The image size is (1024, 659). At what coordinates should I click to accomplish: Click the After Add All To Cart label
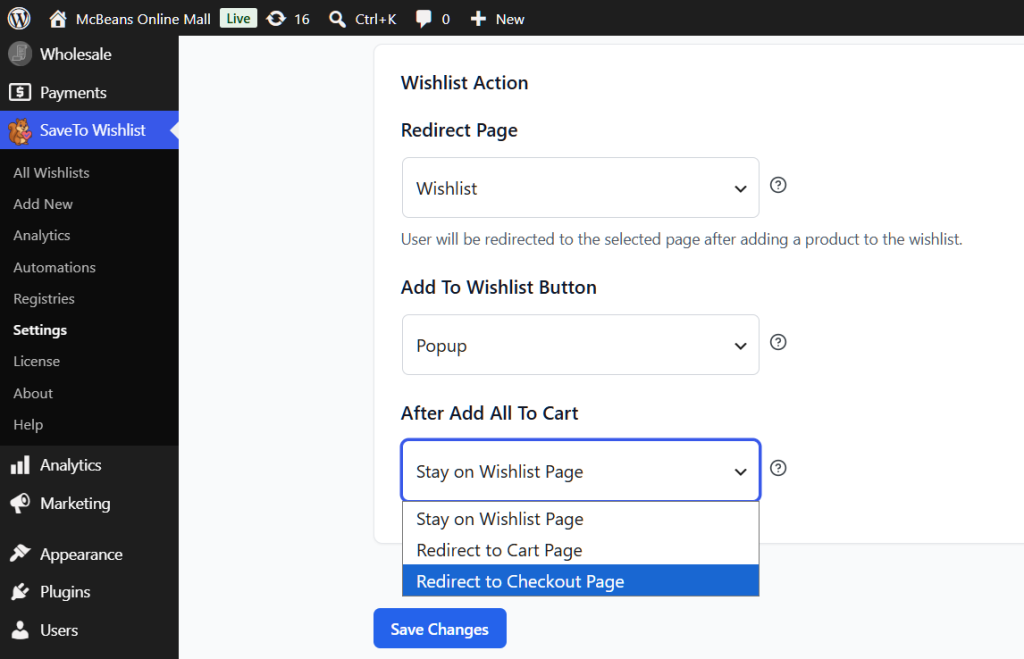(x=489, y=413)
